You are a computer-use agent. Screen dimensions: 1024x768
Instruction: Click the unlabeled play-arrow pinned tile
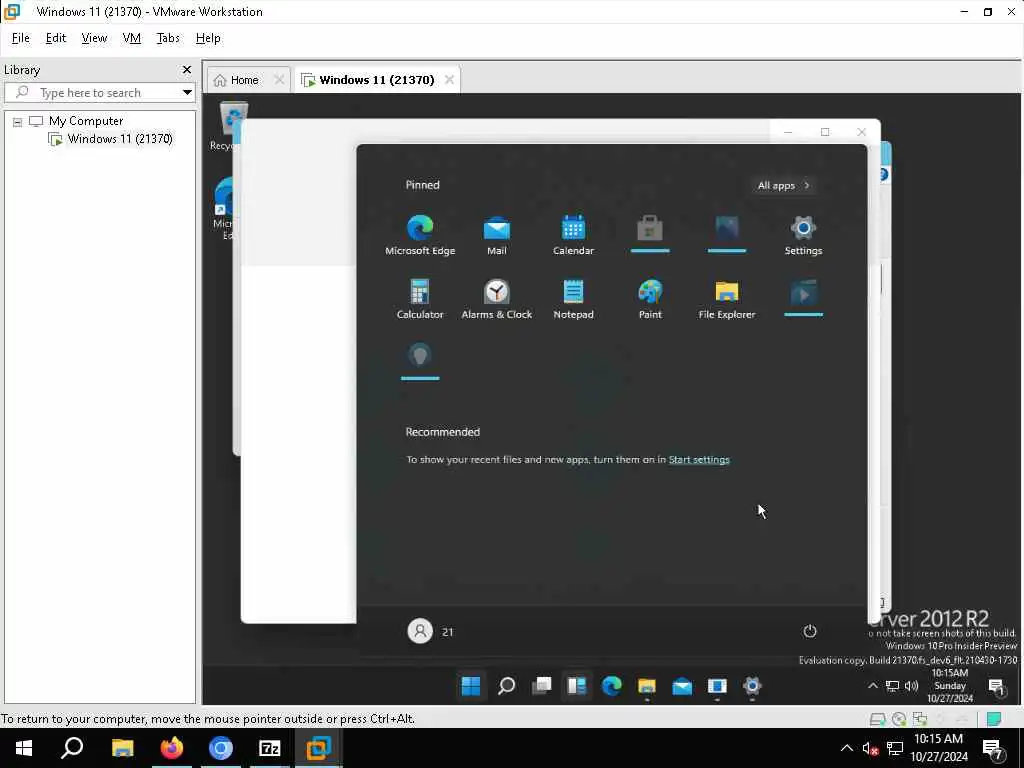click(803, 293)
